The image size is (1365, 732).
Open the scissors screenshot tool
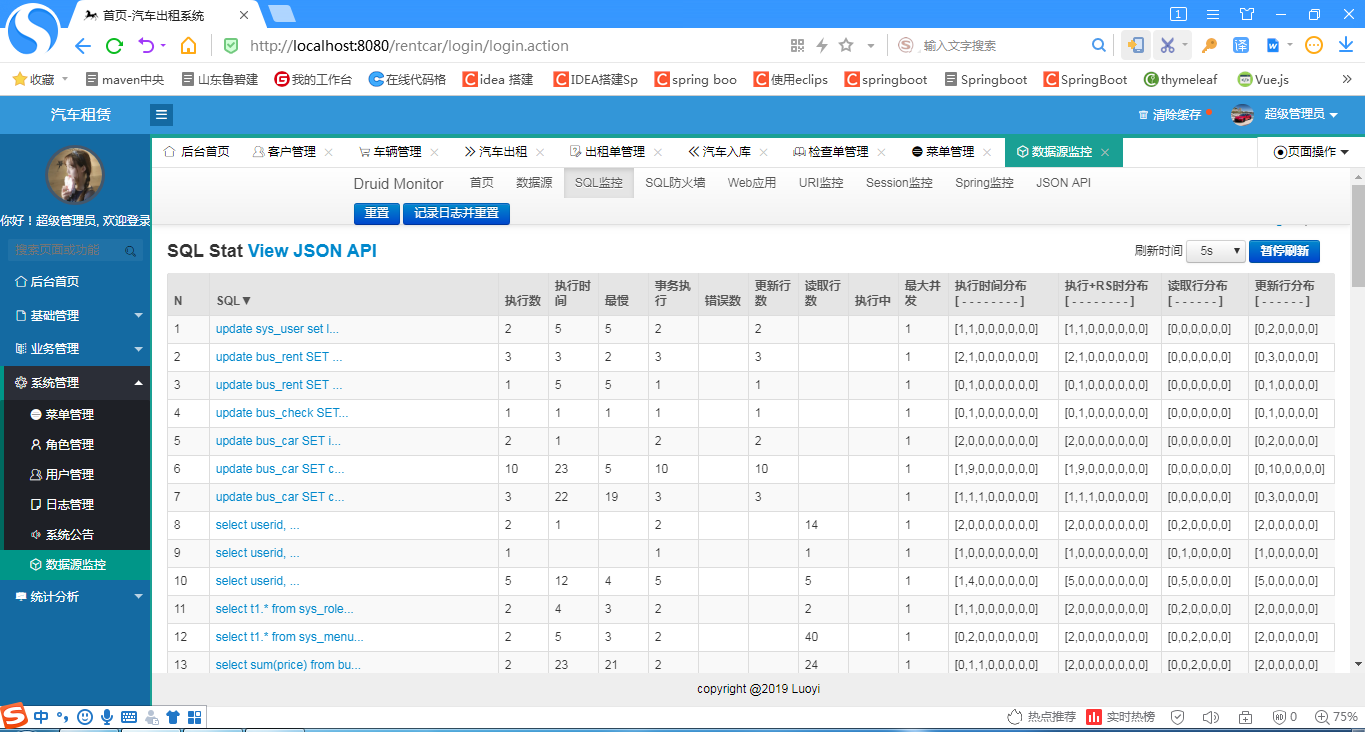[1166, 45]
